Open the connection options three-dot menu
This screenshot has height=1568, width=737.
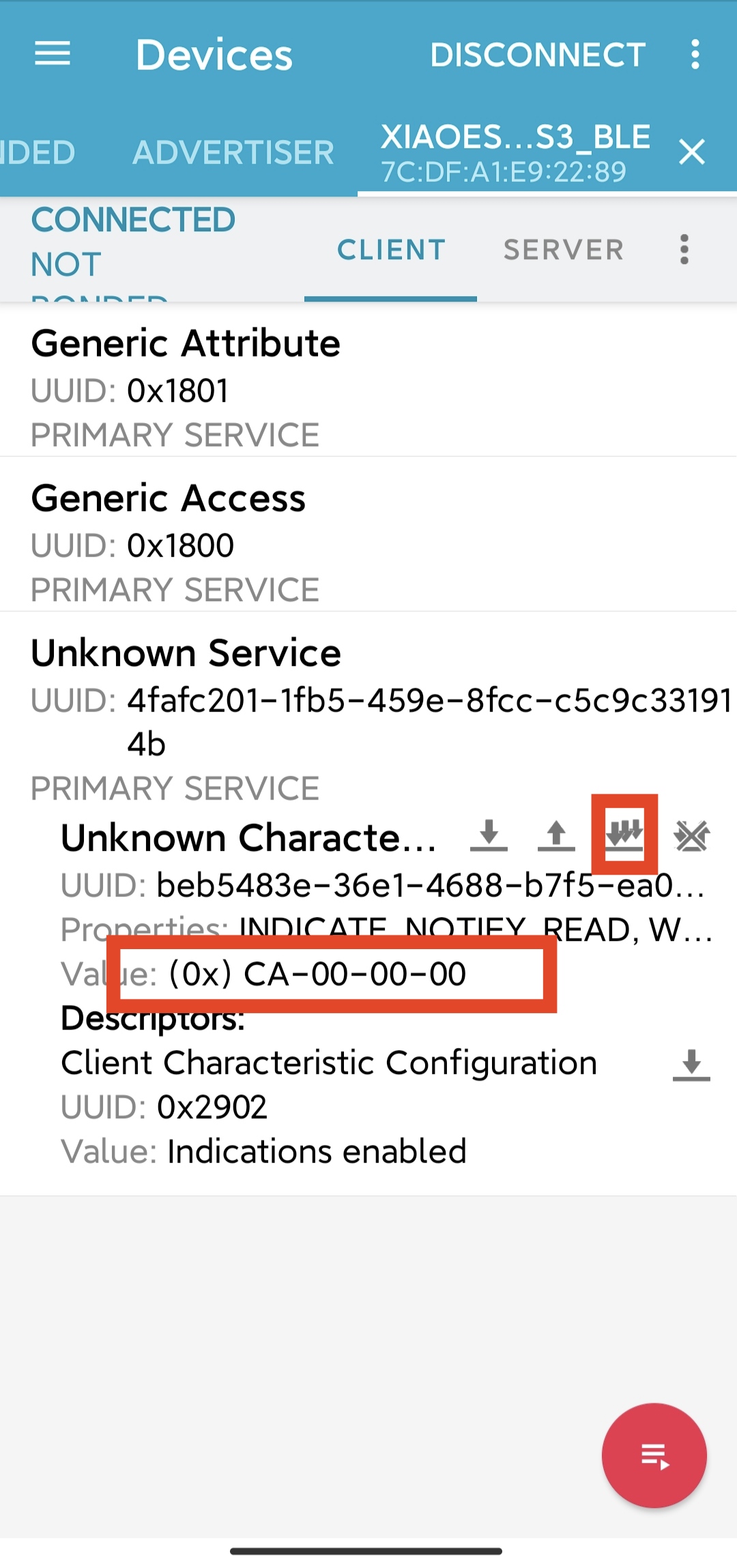684,249
